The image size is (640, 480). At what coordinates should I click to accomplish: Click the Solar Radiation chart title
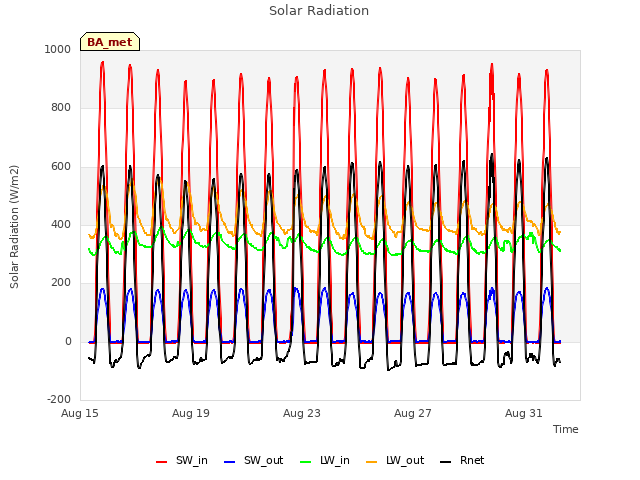[x=319, y=11]
